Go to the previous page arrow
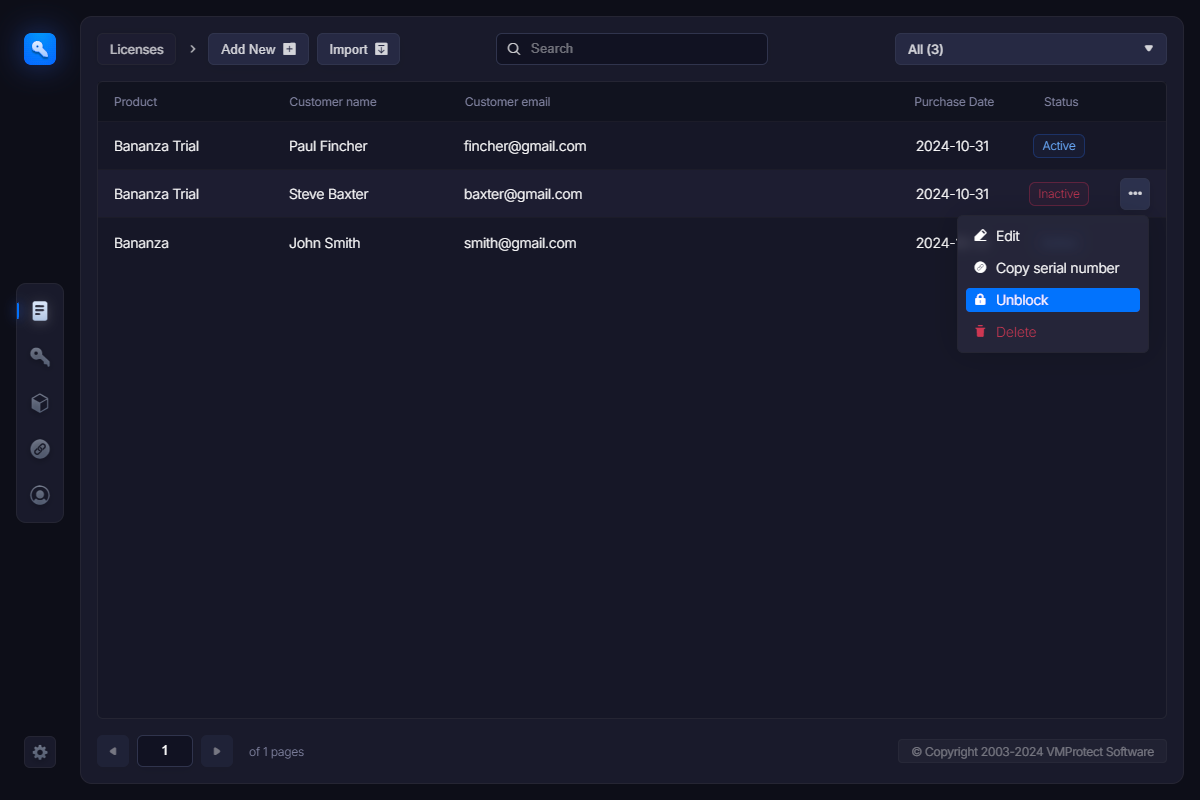1200x800 pixels. [113, 751]
